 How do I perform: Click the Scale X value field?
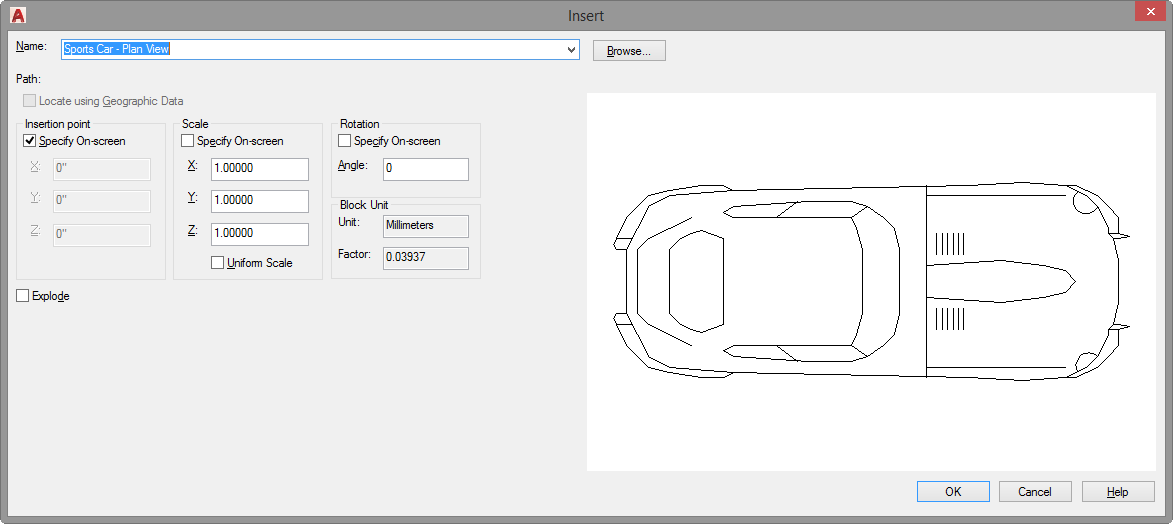(259, 169)
